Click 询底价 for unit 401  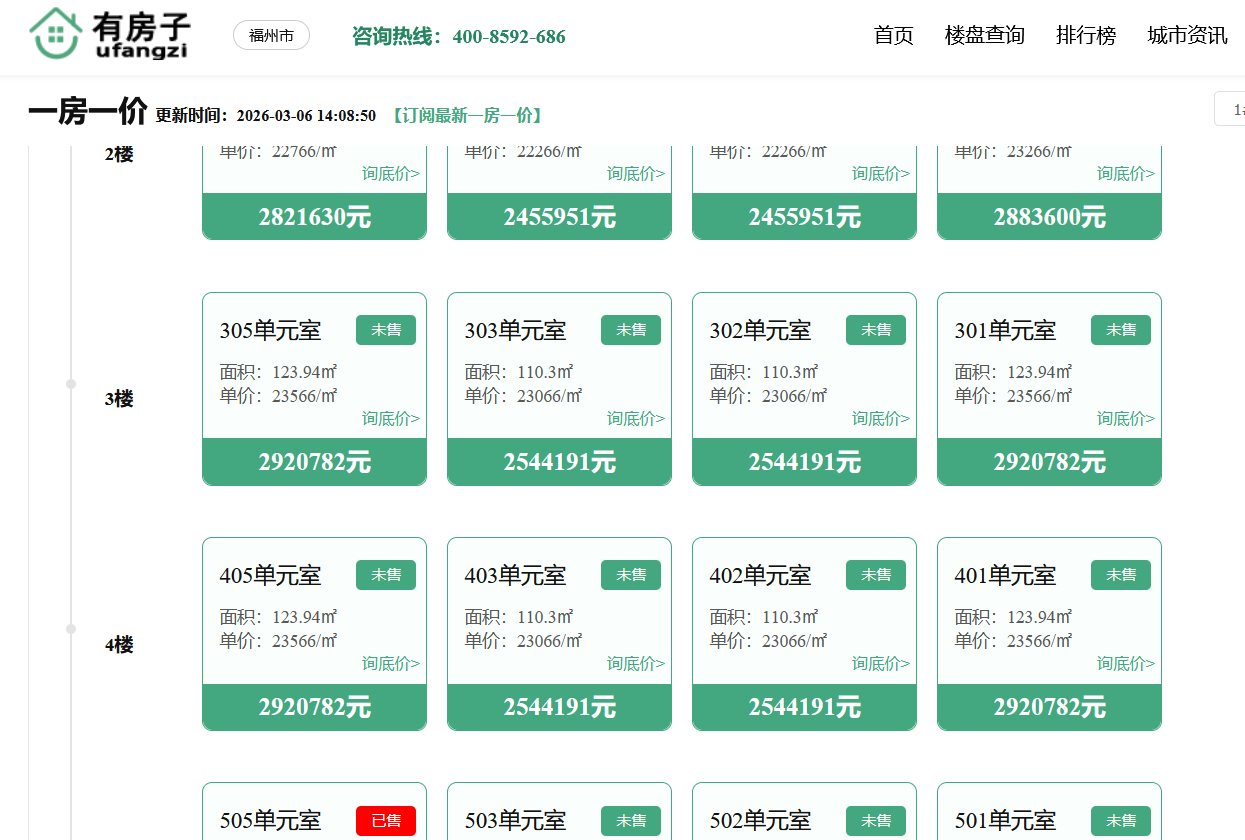coord(1125,663)
